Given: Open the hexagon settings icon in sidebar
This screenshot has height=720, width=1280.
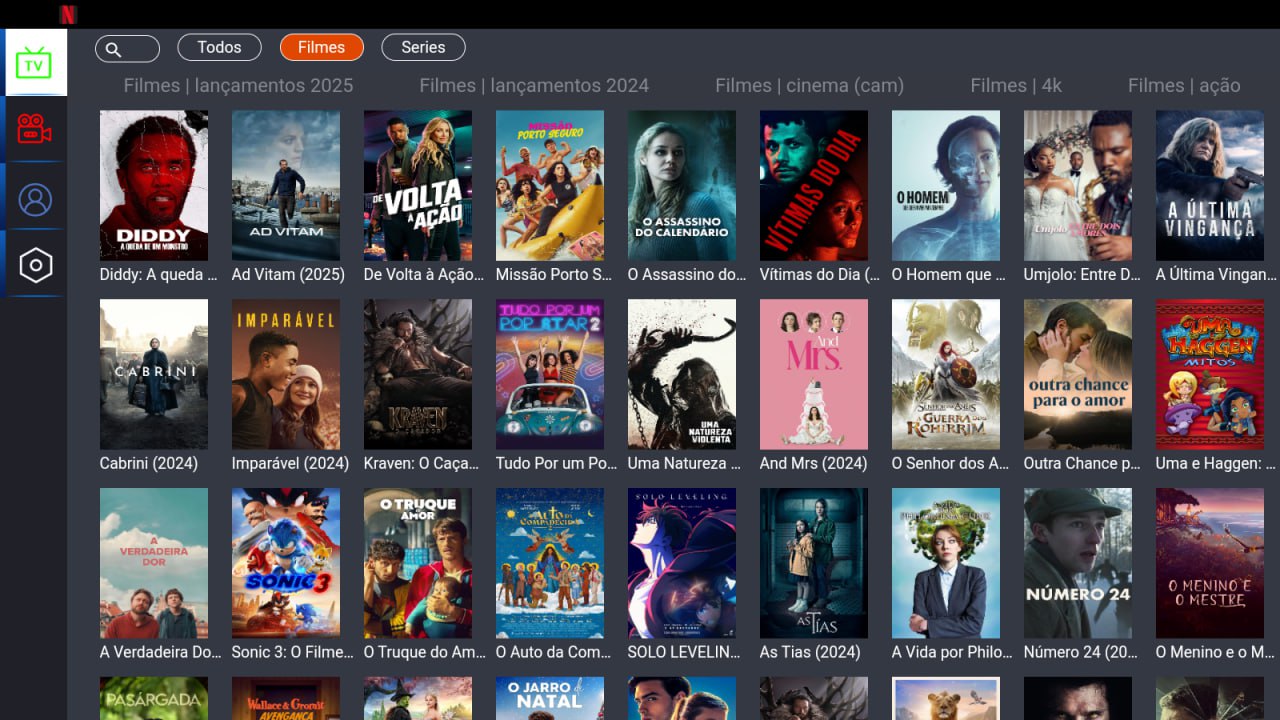Looking at the screenshot, I should coord(35,265).
